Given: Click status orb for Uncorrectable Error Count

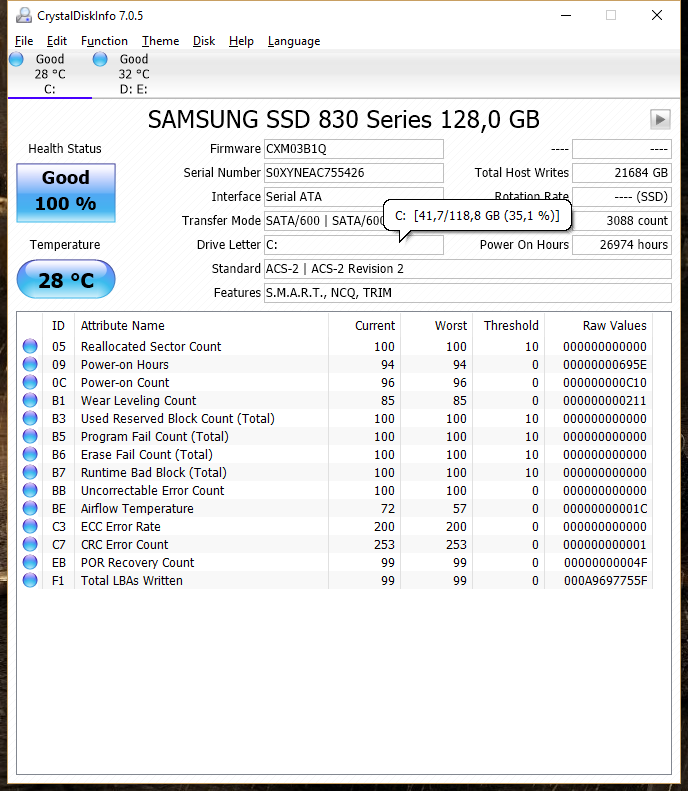Looking at the screenshot, I should 30,490.
